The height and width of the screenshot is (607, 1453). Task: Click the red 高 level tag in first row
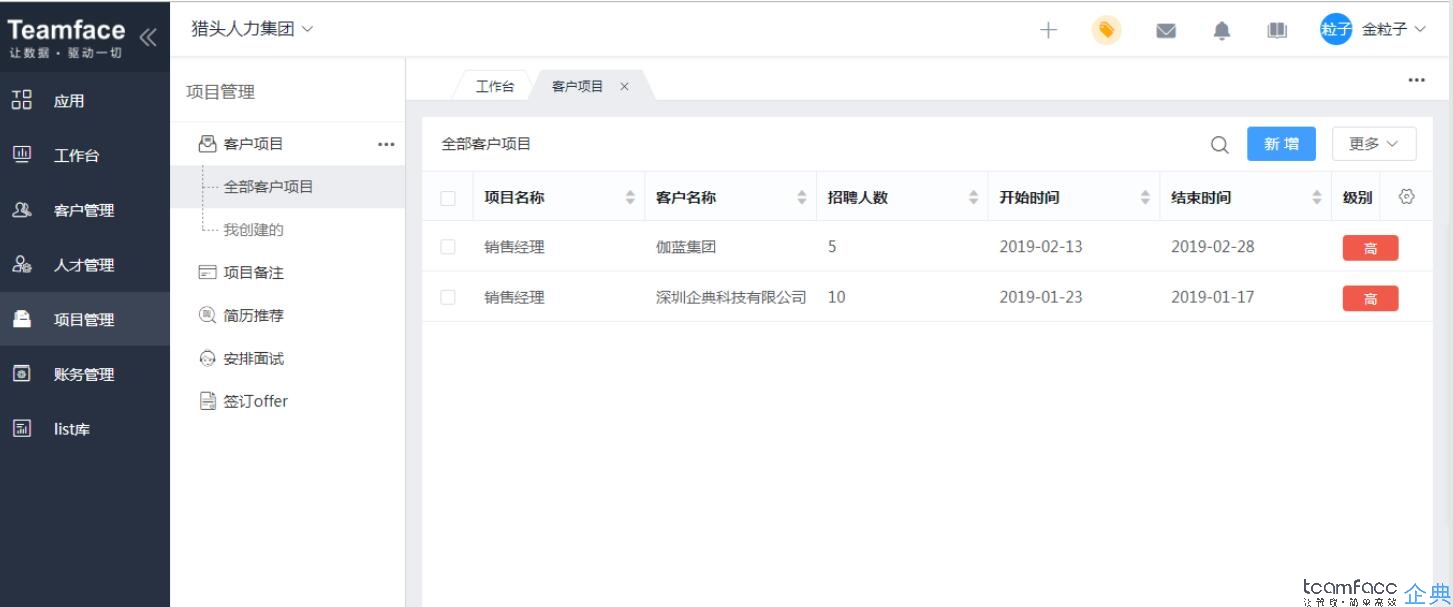coord(1370,248)
